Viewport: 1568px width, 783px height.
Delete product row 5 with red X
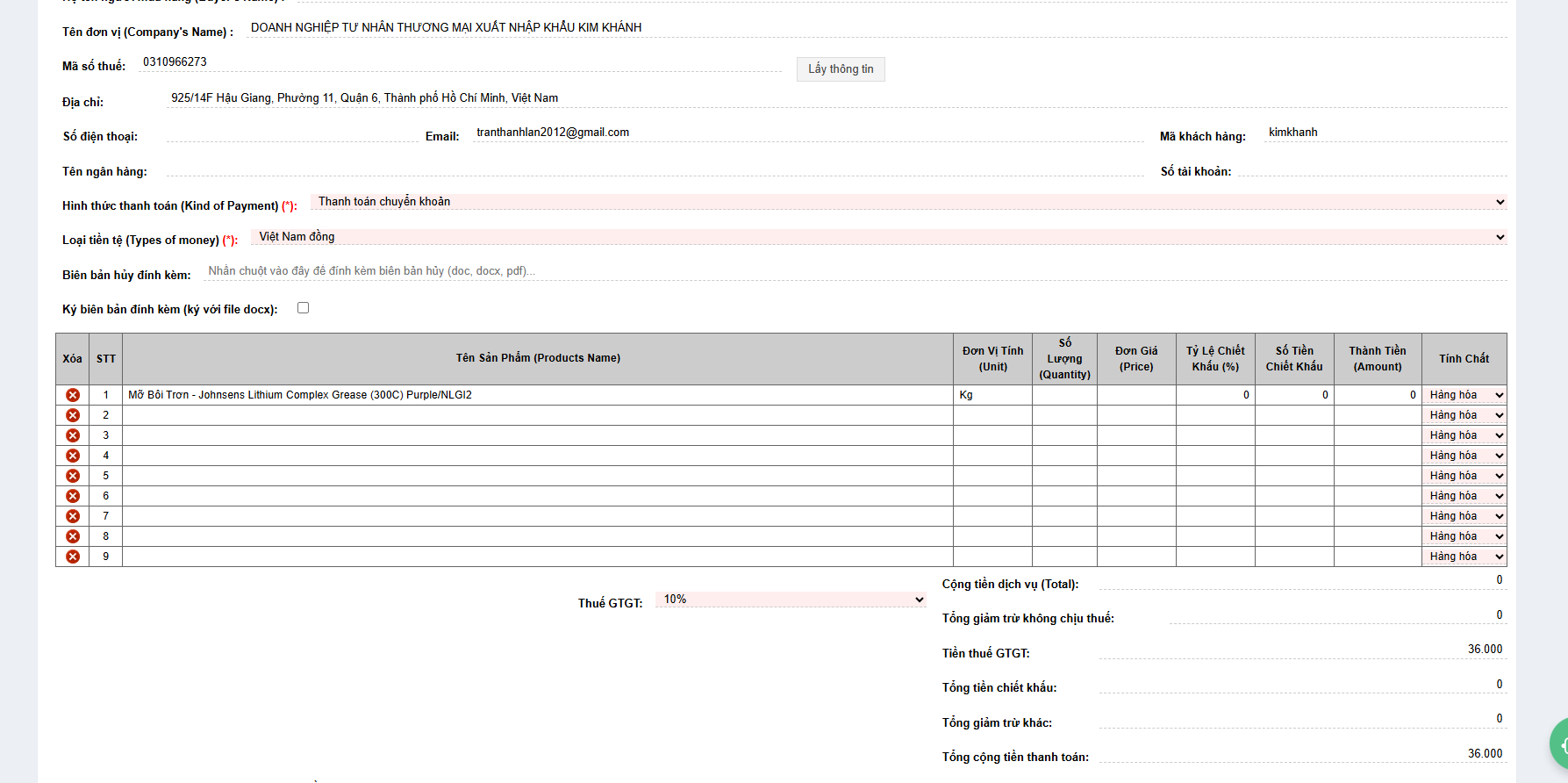tap(73, 476)
